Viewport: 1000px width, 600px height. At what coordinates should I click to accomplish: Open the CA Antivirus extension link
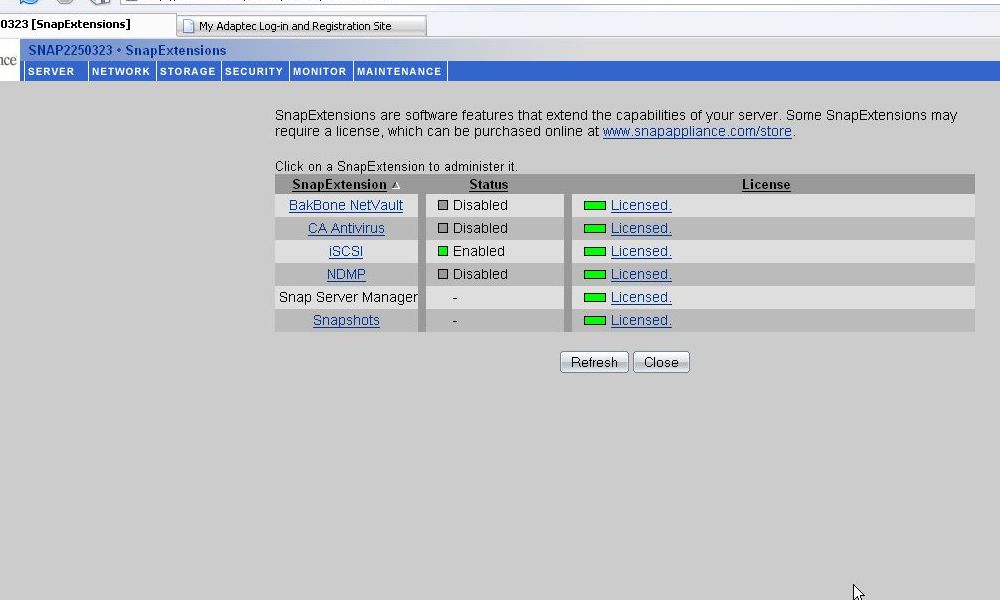346,228
